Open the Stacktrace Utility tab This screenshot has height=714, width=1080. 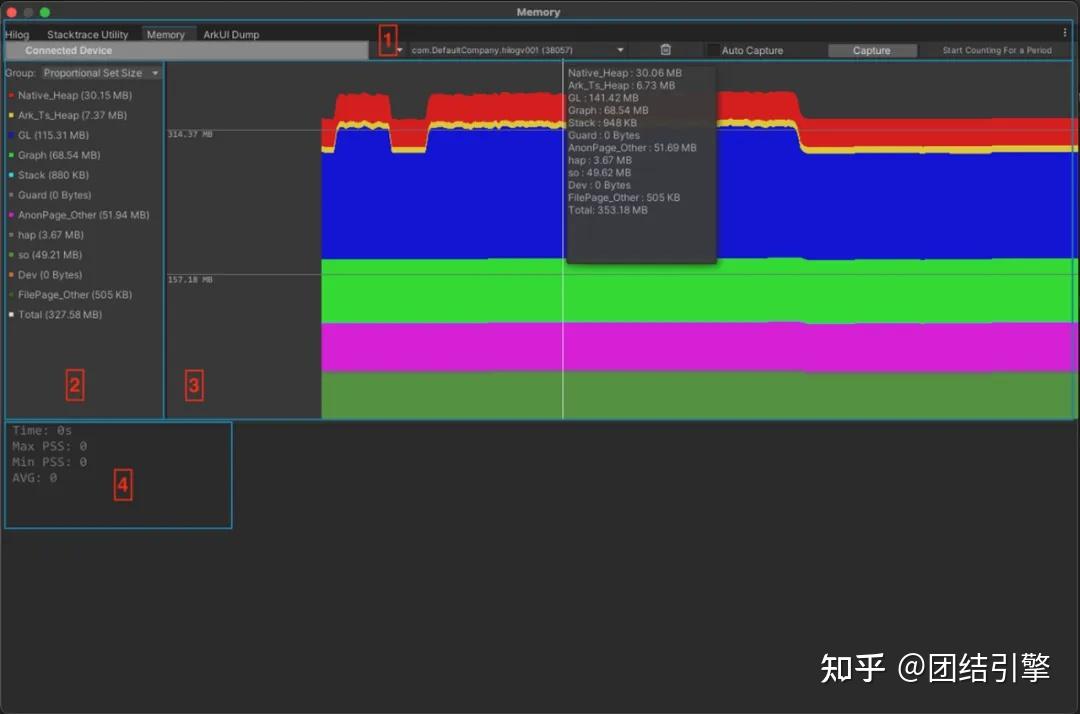tap(87, 33)
